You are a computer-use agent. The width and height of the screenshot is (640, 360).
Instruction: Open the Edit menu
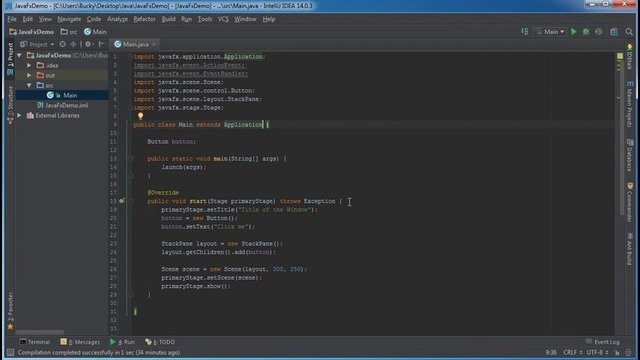click(27, 19)
